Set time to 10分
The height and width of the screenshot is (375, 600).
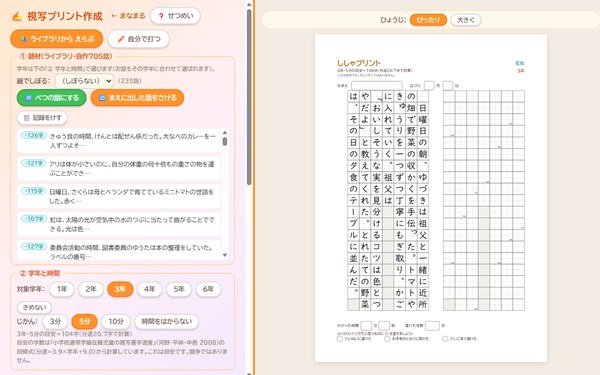(x=116, y=322)
